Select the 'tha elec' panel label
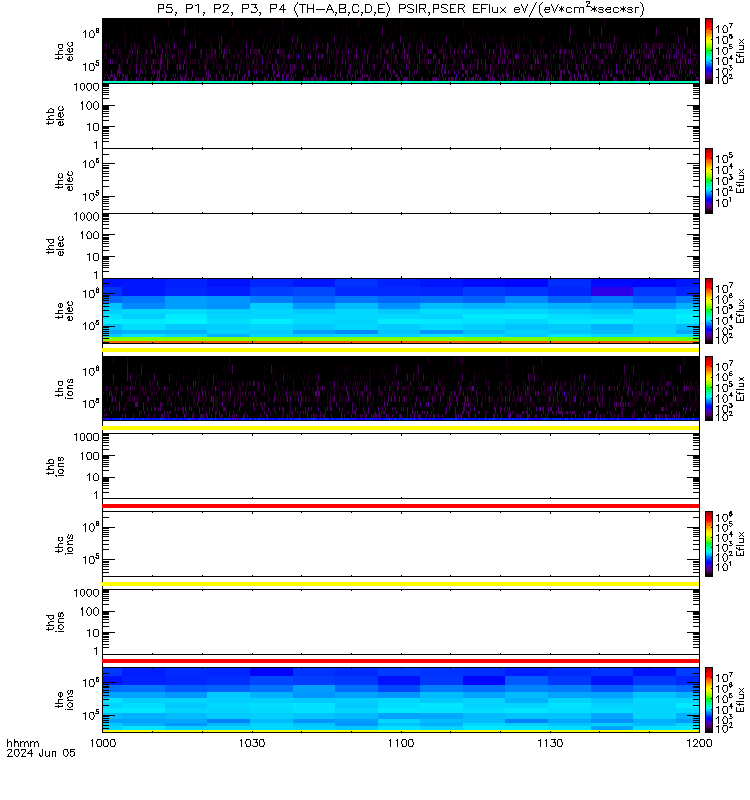 pos(64,51)
